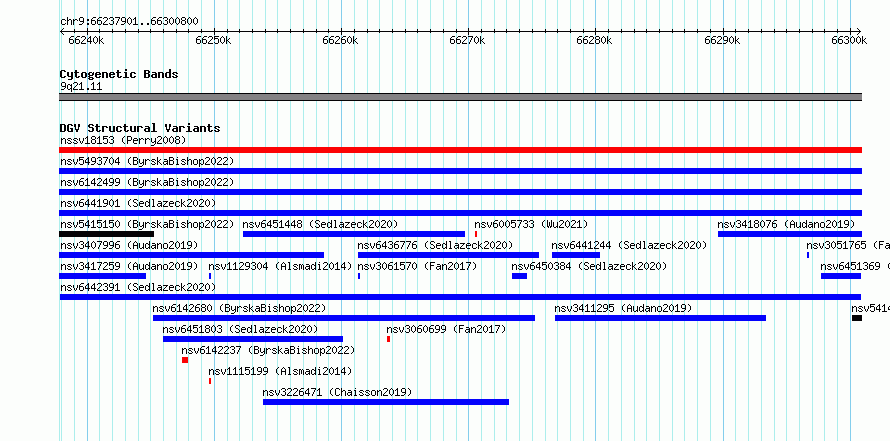Image resolution: width=890 pixels, height=441 pixels.
Task: Click the blue nsv6450384 variant bar
Action: 519,276
